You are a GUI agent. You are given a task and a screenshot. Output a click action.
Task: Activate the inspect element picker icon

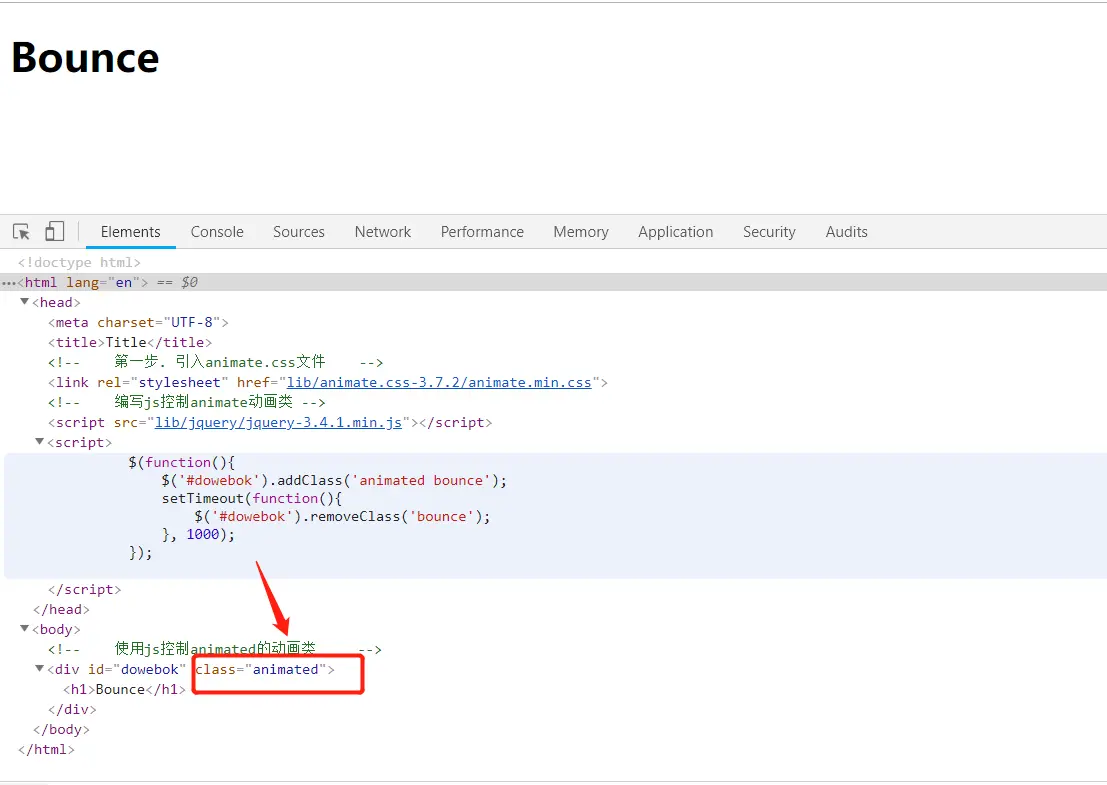tap(21, 232)
